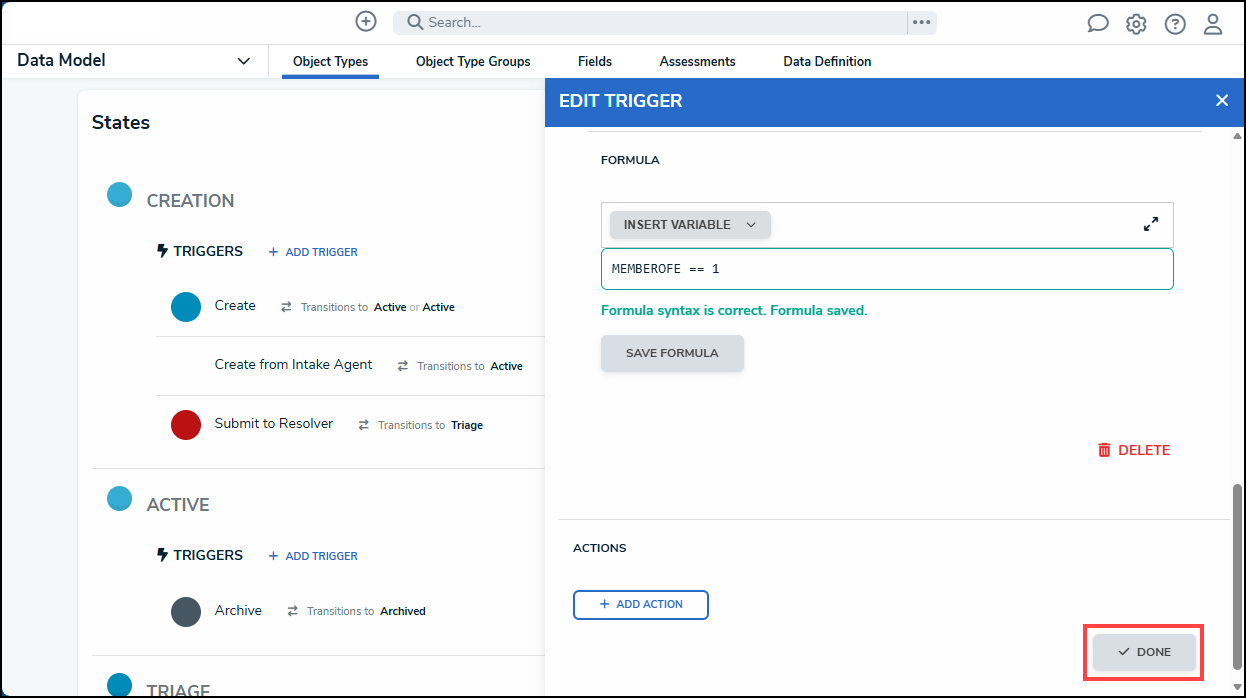Image resolution: width=1246 pixels, height=698 pixels.
Task: Click the CREATION state color circle
Action: [119, 194]
